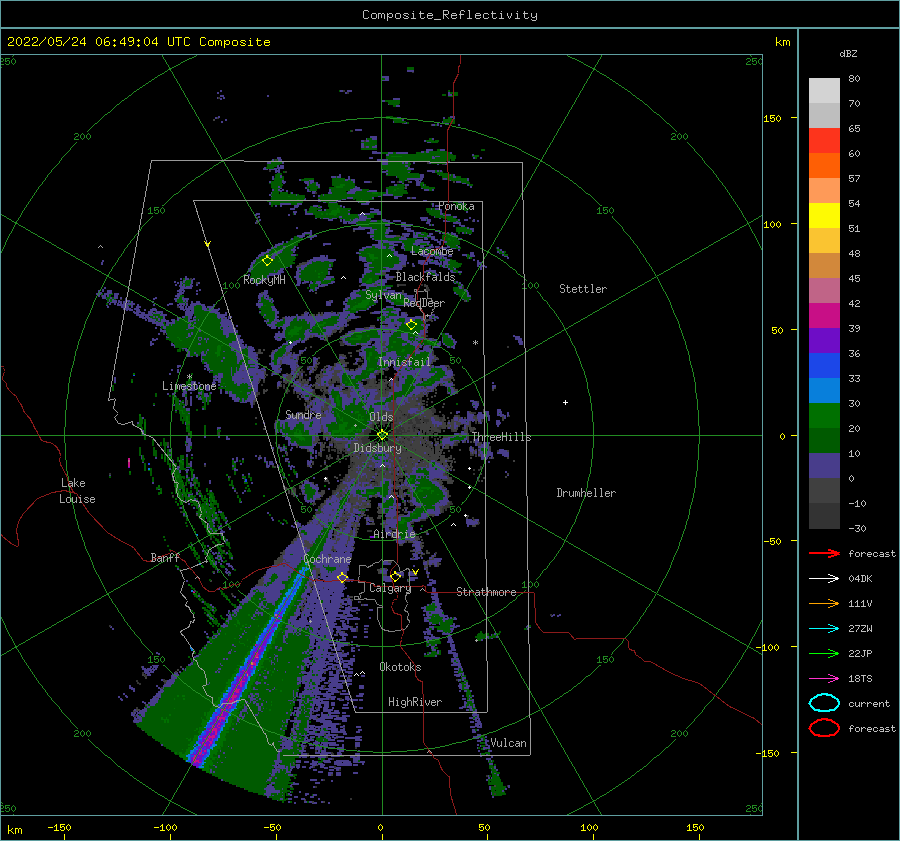Click the 'Airdrie' map label

(x=394, y=534)
